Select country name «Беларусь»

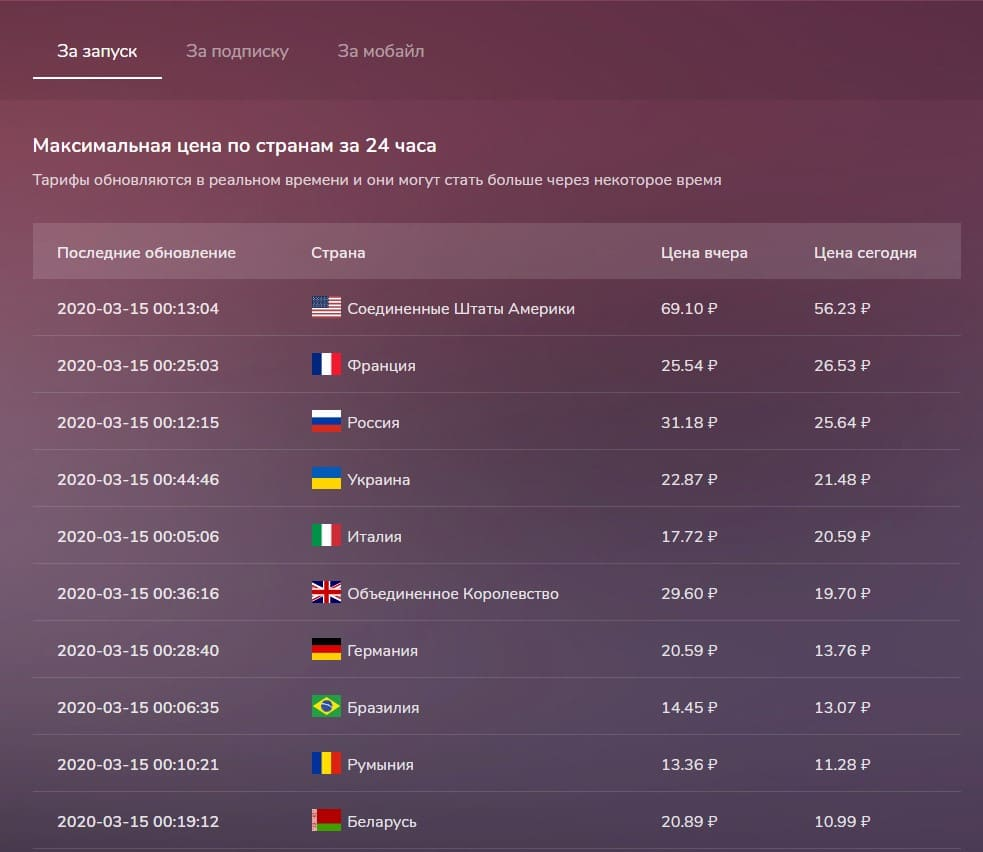(382, 822)
